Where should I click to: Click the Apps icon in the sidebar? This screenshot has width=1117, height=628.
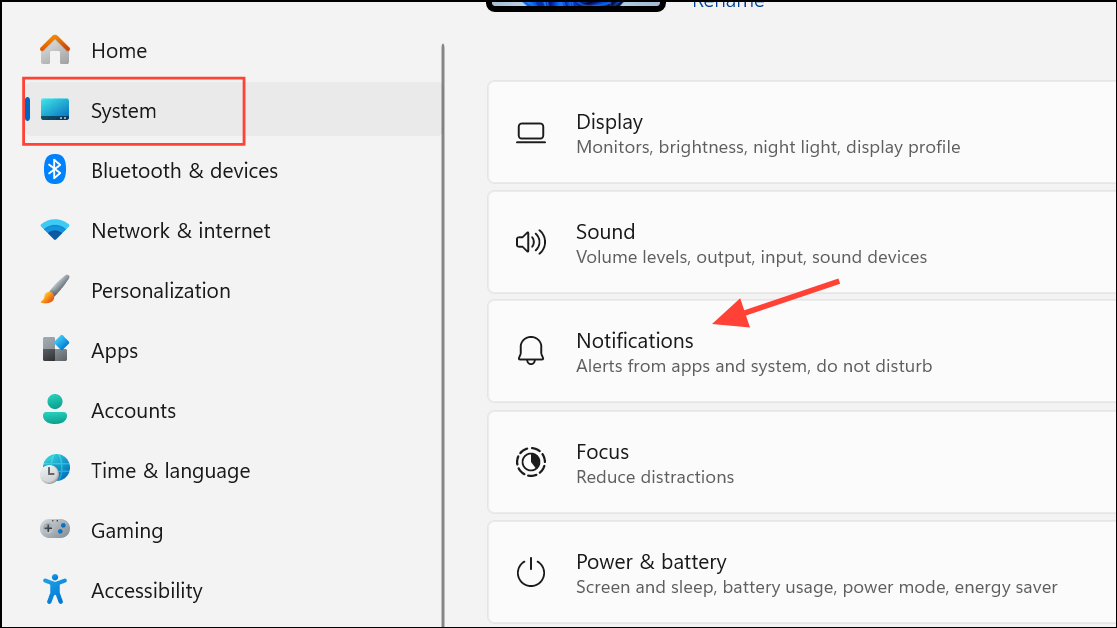[55, 350]
